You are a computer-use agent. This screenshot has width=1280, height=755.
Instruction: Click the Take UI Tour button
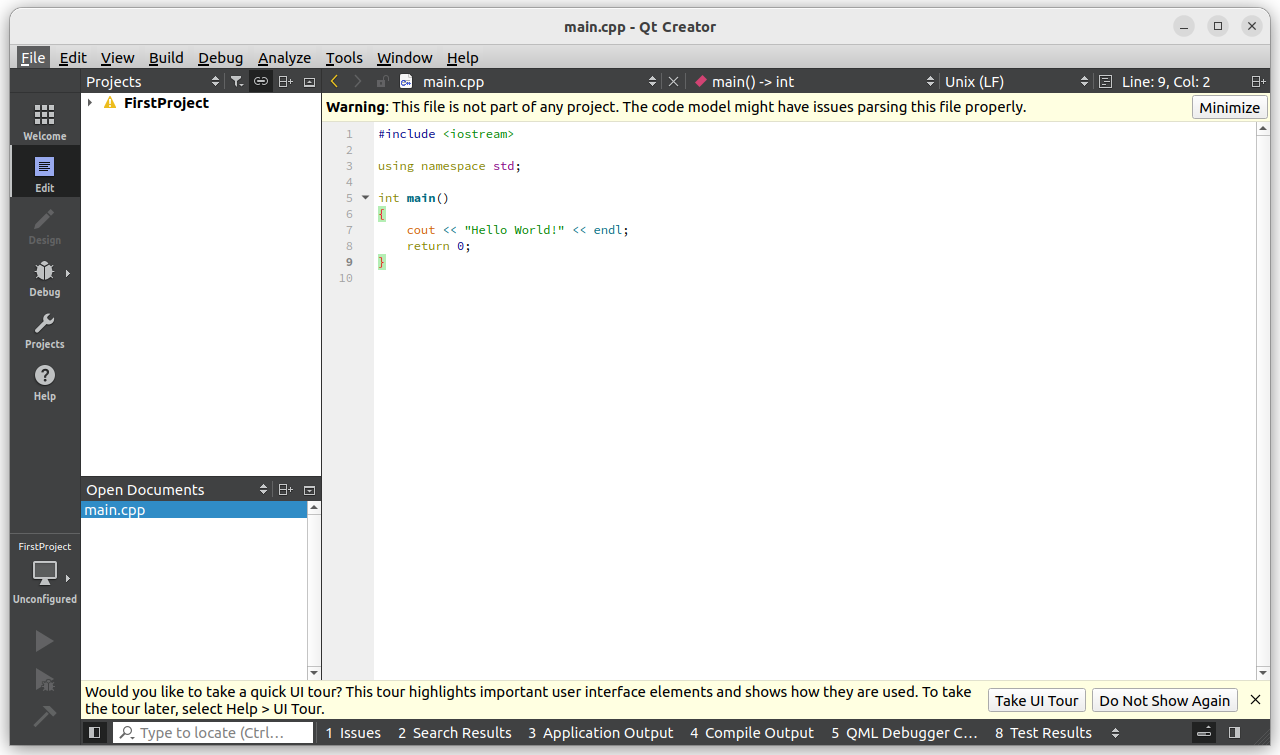pos(1036,700)
